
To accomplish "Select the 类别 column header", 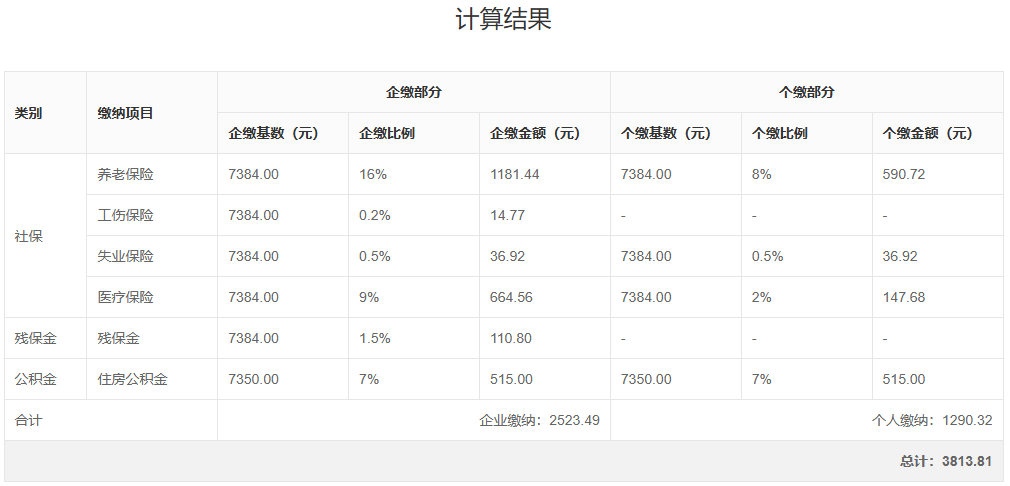I will click(x=28, y=113).
